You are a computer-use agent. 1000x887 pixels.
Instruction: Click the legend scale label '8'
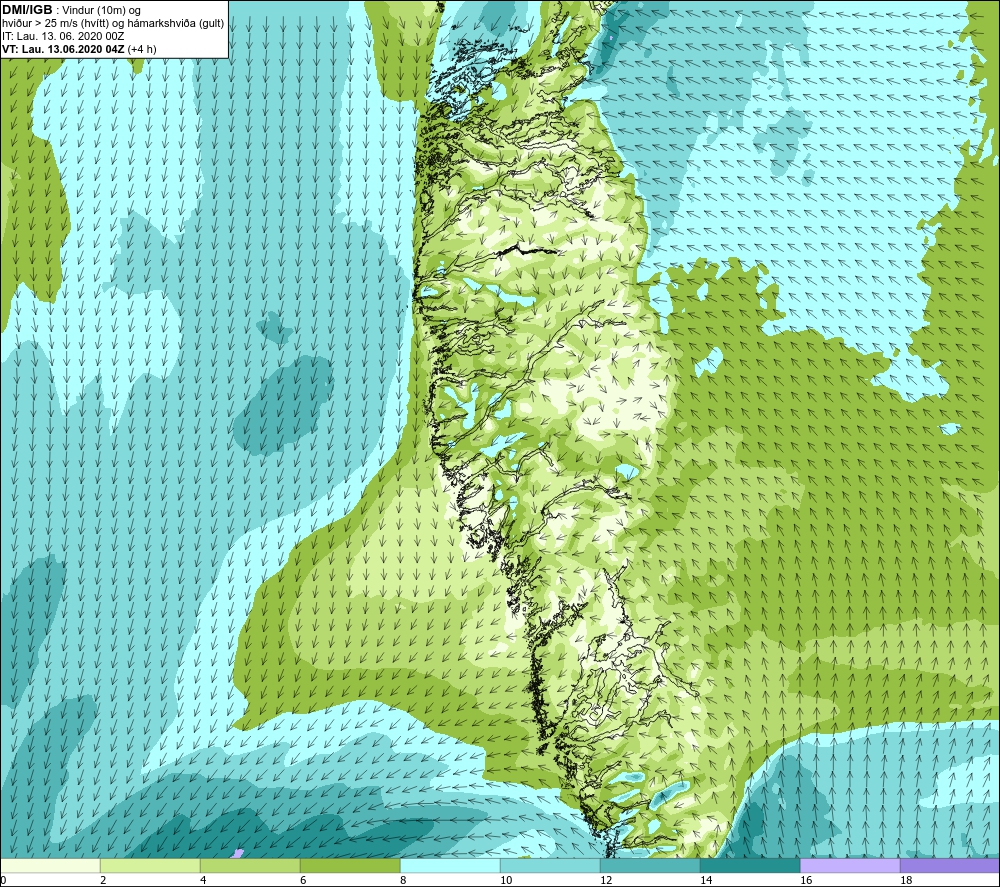(x=404, y=880)
